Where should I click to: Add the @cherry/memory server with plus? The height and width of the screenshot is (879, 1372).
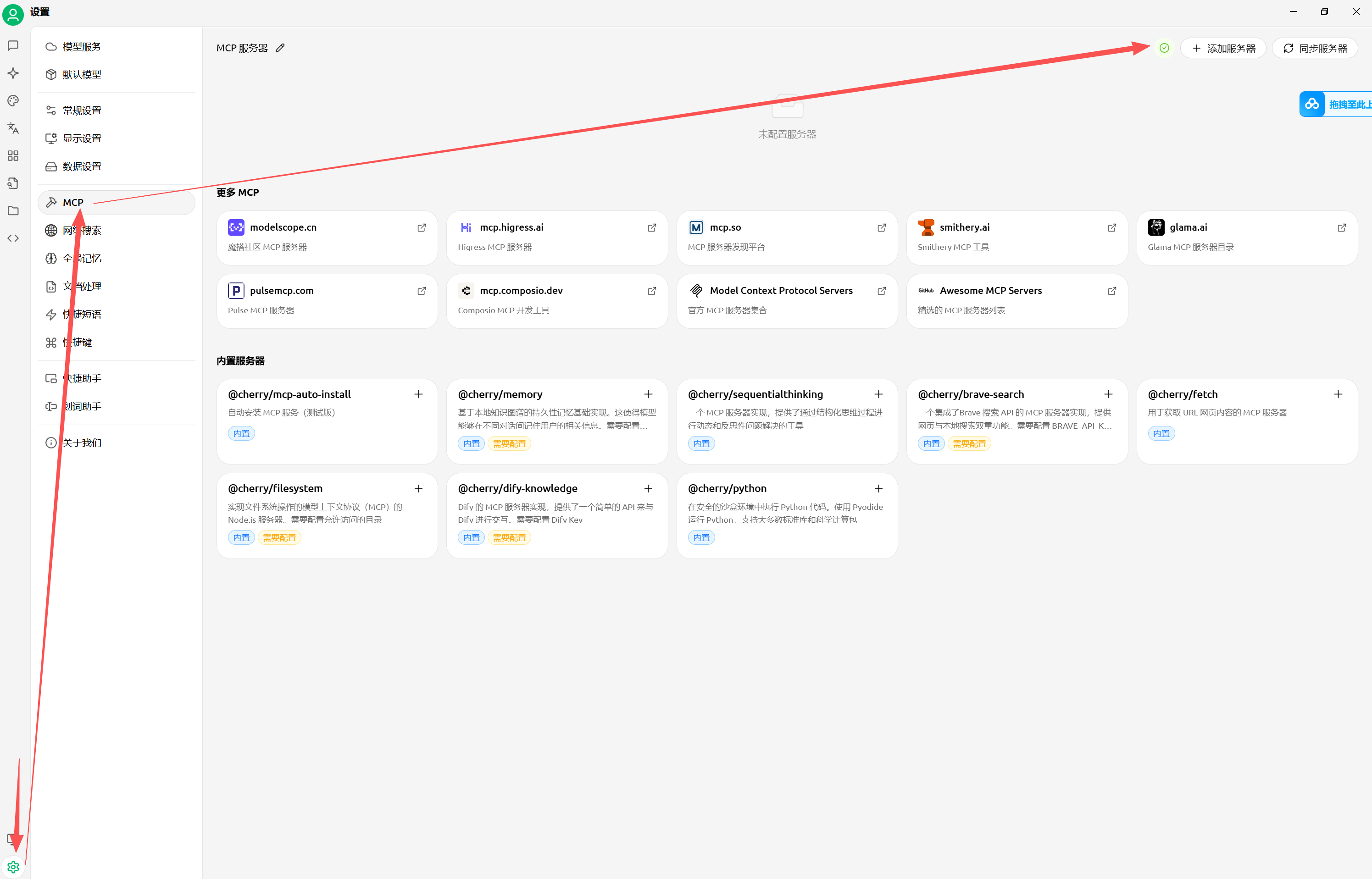(648, 394)
